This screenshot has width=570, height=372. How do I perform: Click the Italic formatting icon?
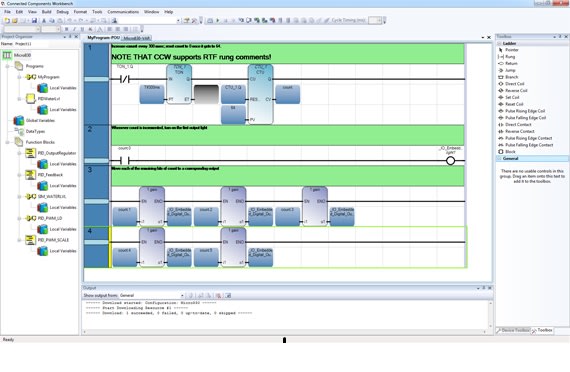75,29
